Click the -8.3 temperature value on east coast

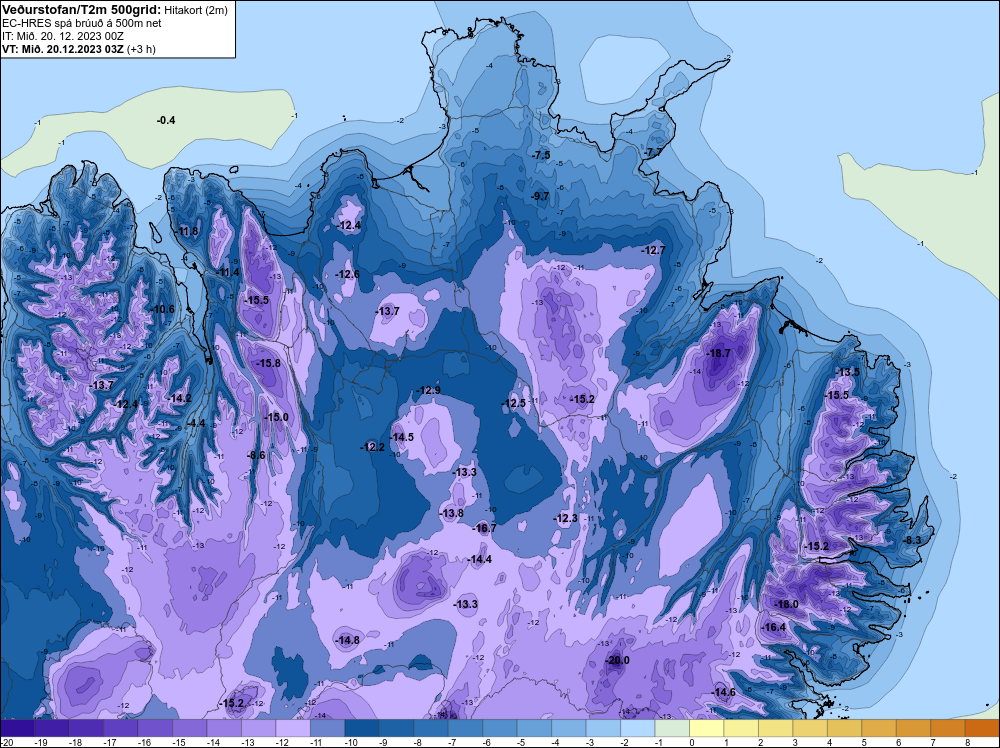pos(913,540)
